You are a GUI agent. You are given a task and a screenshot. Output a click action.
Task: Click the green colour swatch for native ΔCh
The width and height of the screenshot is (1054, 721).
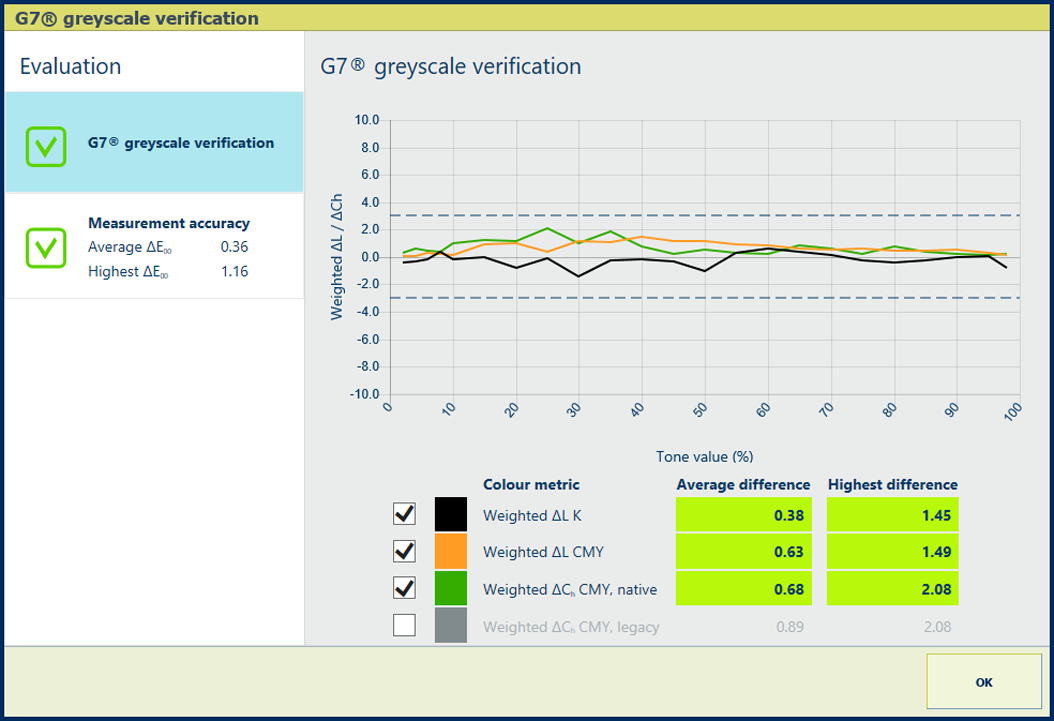[450, 588]
